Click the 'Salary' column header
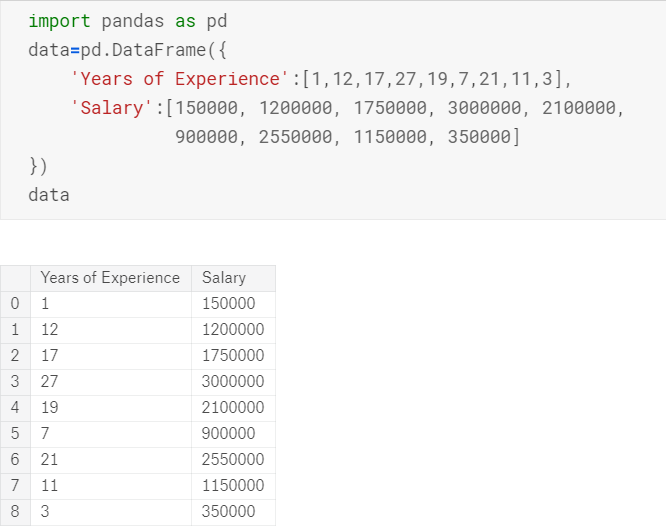 233,278
